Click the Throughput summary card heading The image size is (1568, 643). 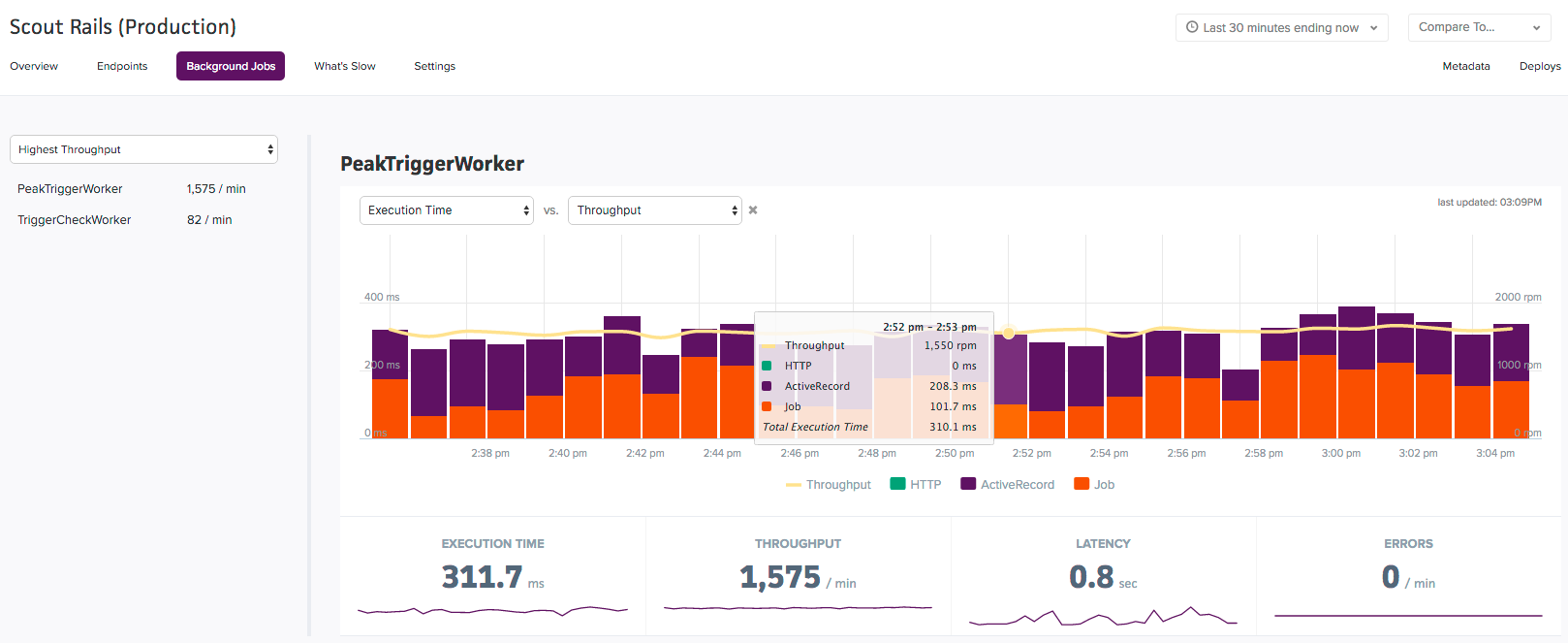click(x=799, y=544)
